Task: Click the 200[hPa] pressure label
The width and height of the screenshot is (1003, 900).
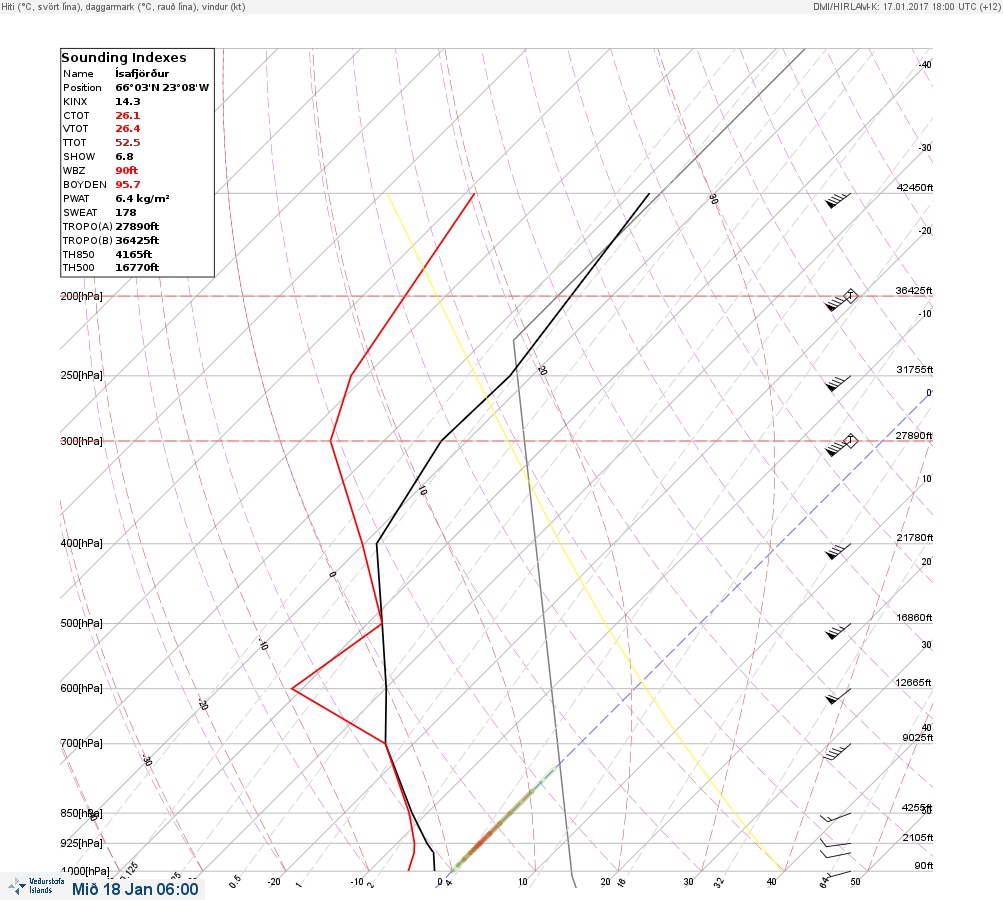Action: pyautogui.click(x=81, y=296)
